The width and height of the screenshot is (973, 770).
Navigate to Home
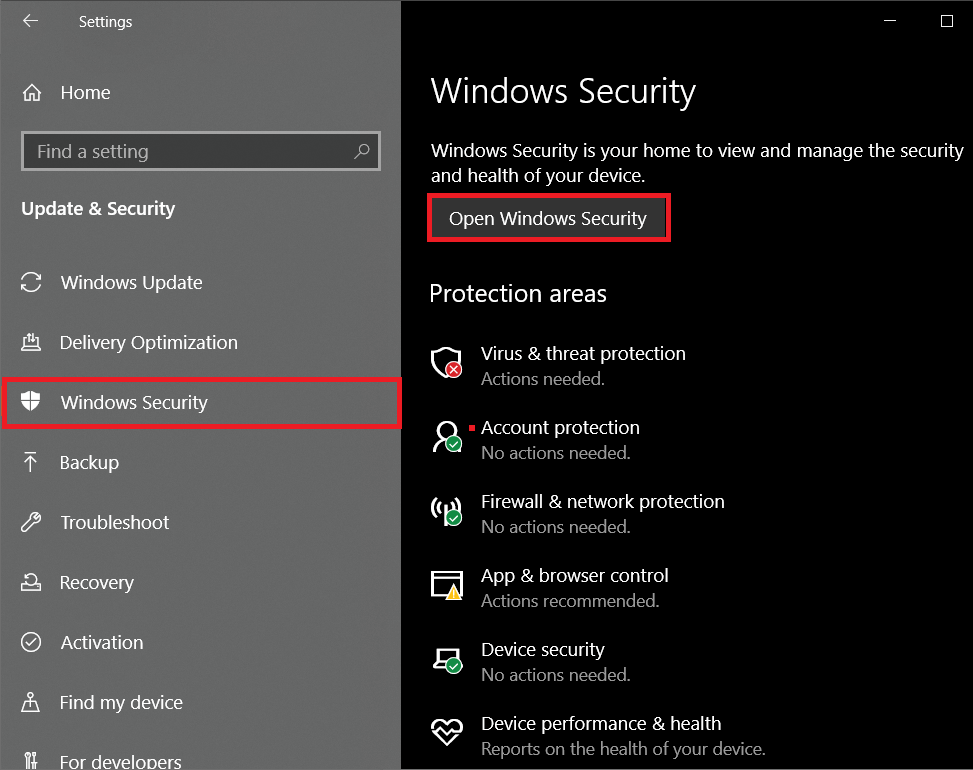coord(85,92)
